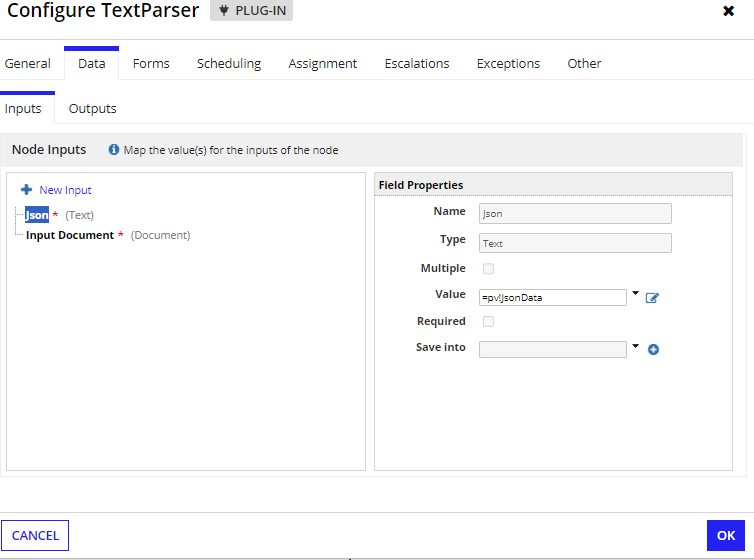Select the Json input in the tree
The width and height of the screenshot is (754, 560).
coord(37,215)
